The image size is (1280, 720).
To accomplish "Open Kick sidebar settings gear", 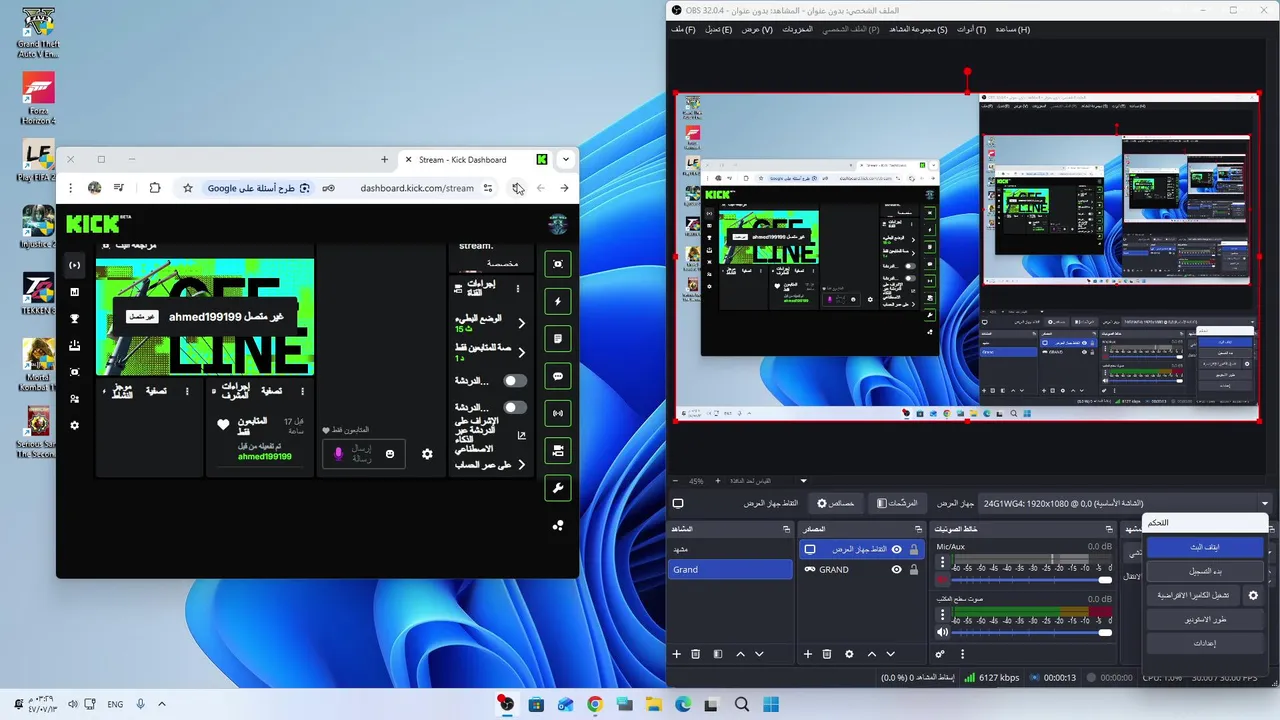I will click(x=74, y=425).
